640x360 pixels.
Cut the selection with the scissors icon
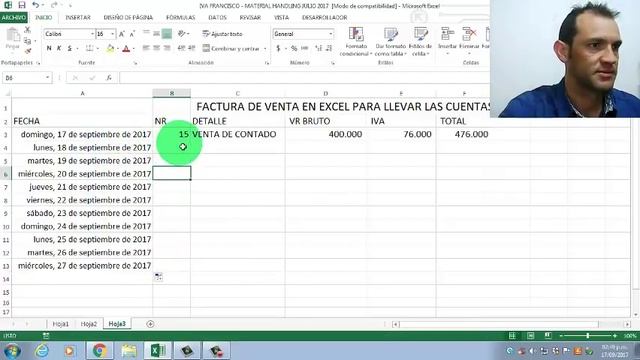point(28,30)
